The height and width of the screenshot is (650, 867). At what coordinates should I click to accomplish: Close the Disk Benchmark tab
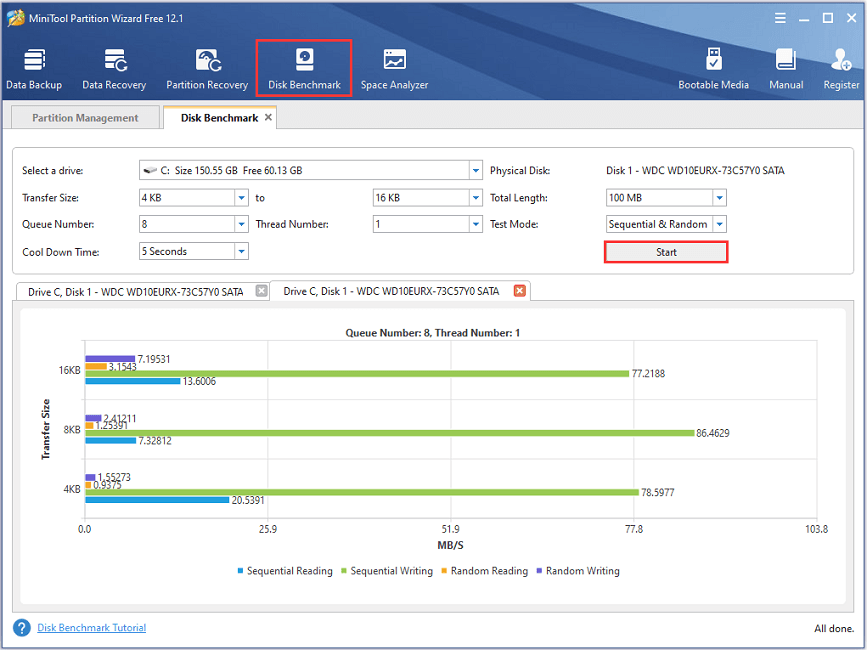coord(268,117)
